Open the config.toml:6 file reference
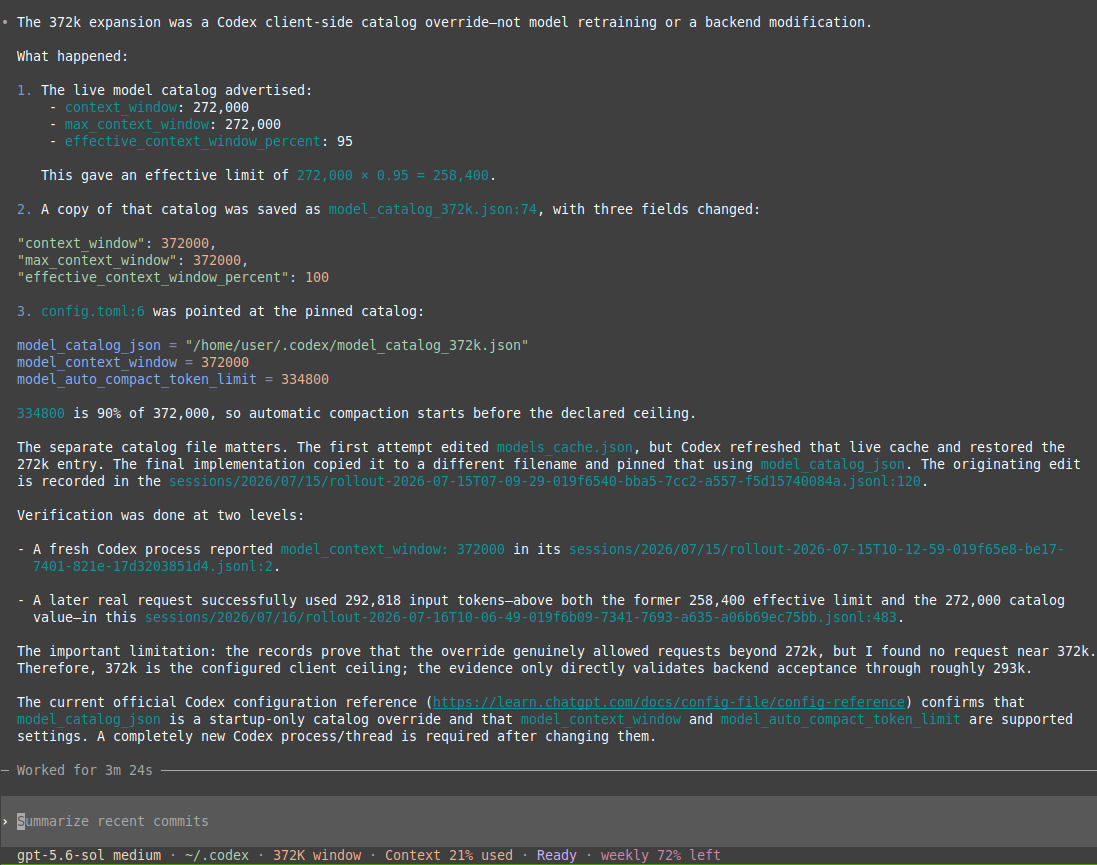The image size is (1097, 865). (x=93, y=311)
